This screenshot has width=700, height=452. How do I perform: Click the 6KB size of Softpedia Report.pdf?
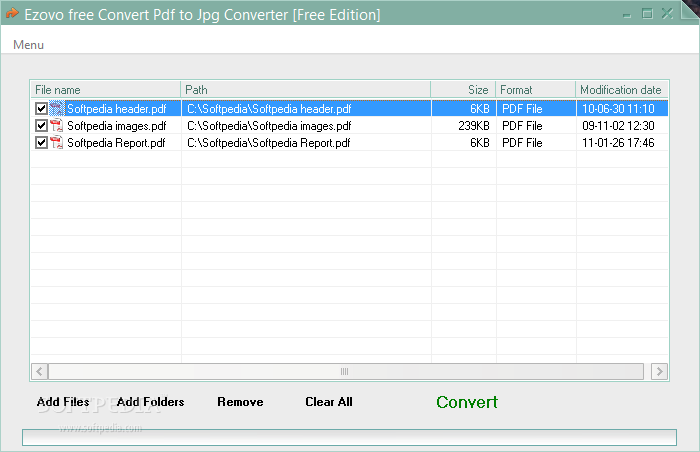pyautogui.click(x=479, y=142)
